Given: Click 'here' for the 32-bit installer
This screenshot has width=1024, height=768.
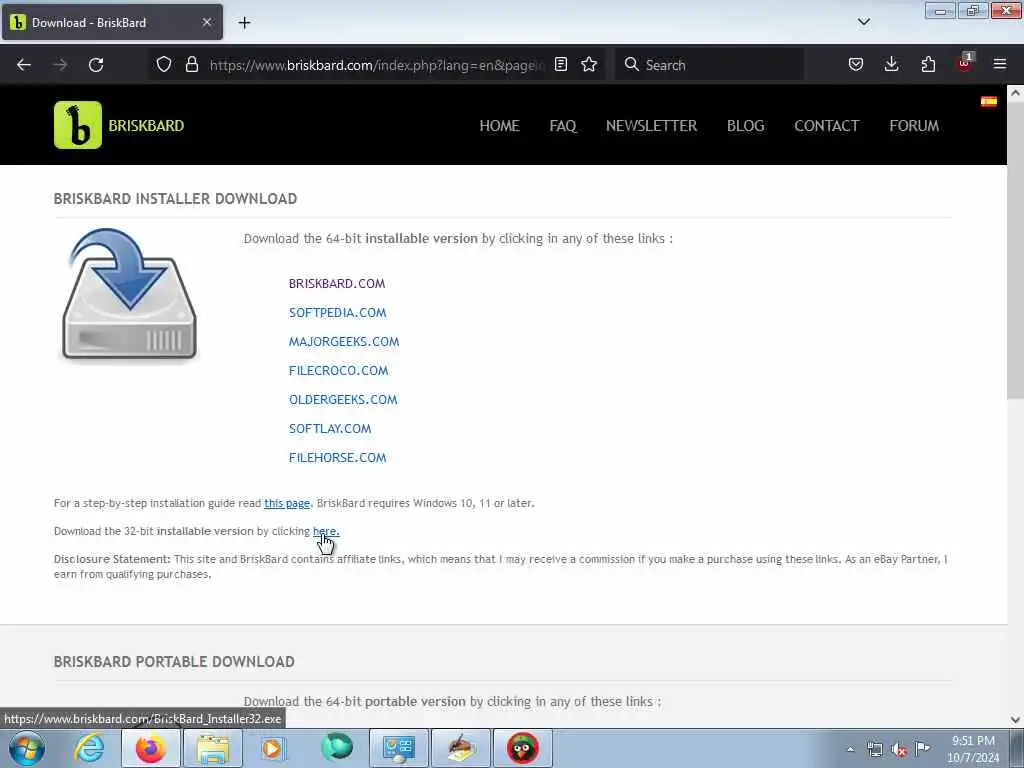Looking at the screenshot, I should [x=326, y=531].
